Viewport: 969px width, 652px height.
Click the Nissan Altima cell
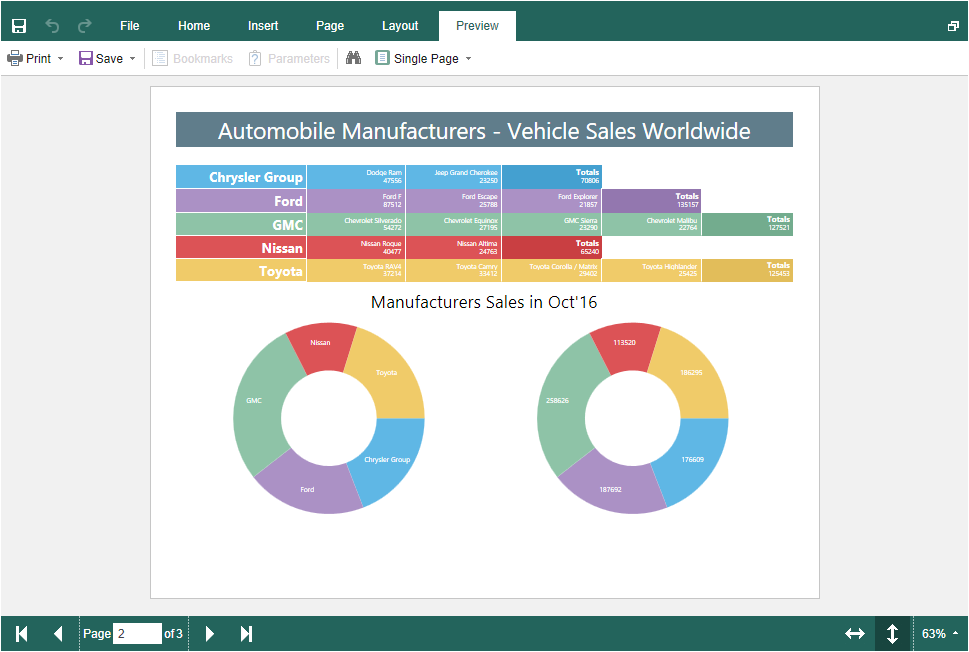coord(454,247)
